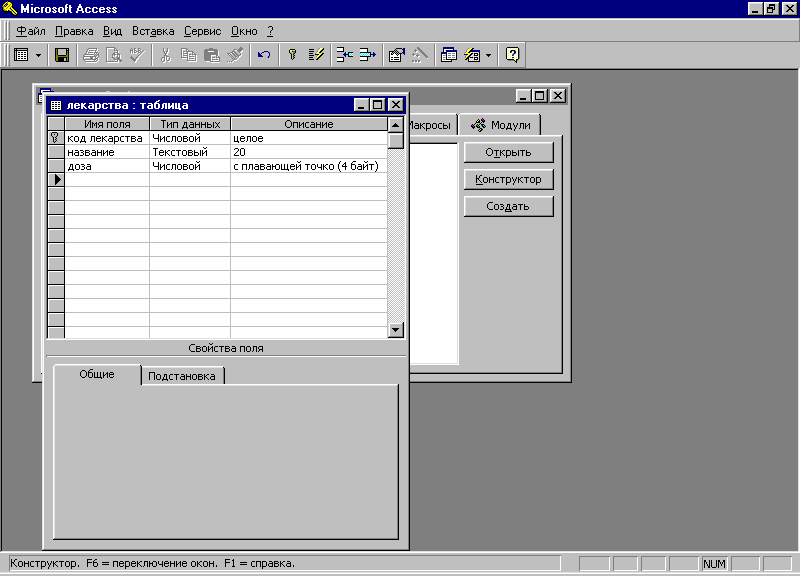Click the key-marked row selector of 'код лекарства'

(x=56, y=138)
